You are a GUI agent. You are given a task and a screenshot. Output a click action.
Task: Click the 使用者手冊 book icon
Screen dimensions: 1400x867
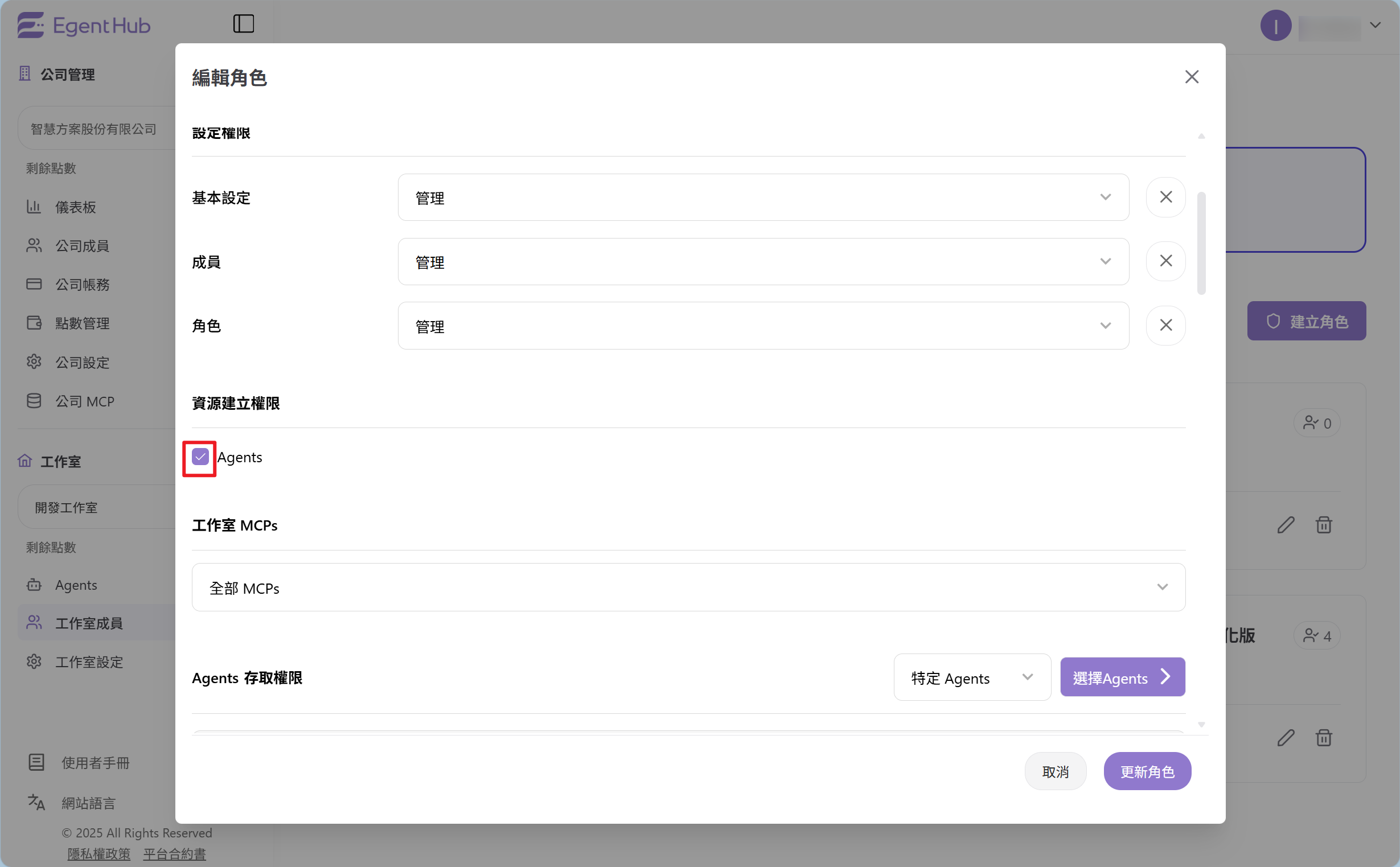click(x=36, y=762)
